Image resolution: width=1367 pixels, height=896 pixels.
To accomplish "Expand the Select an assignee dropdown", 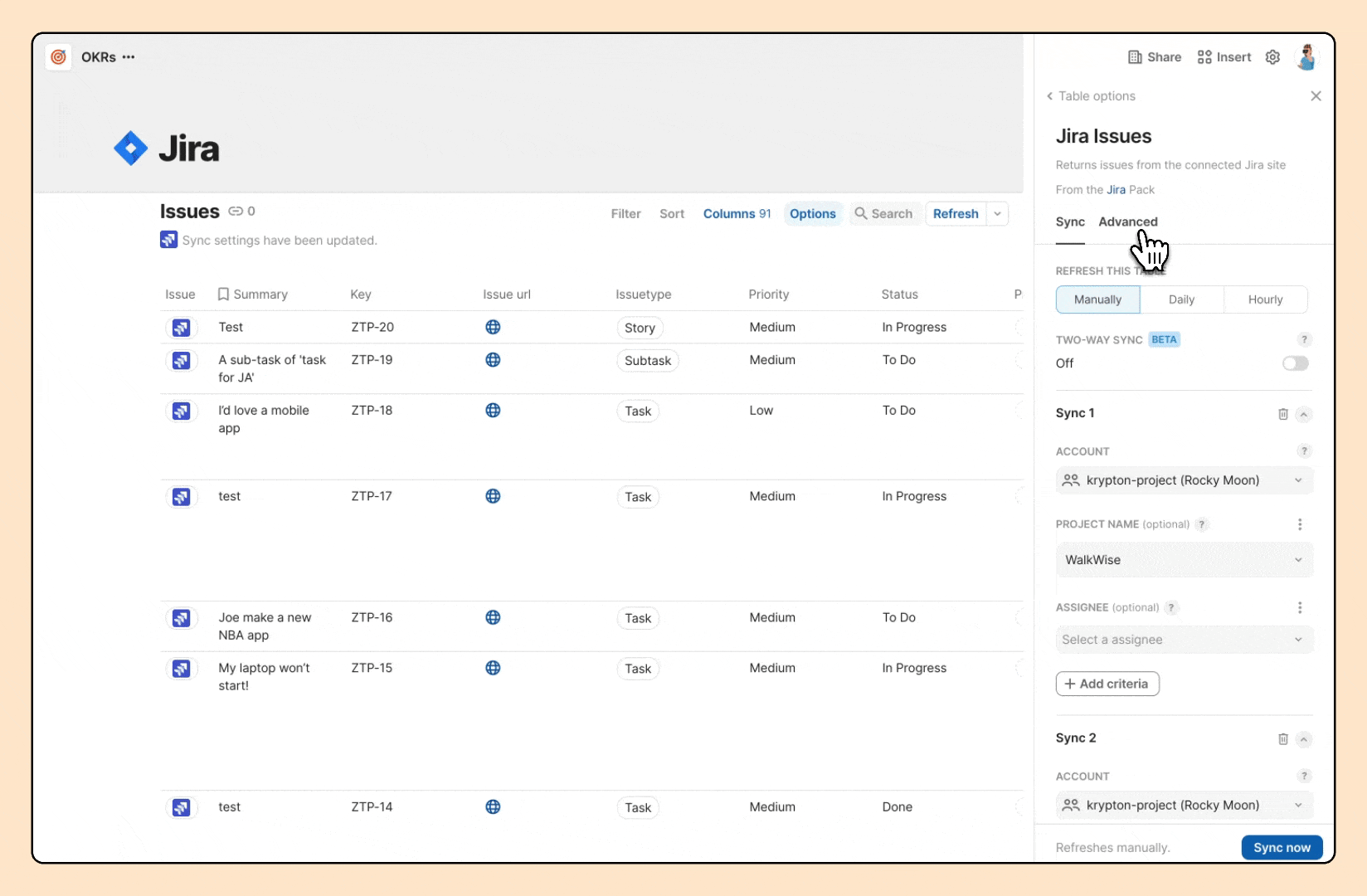I will [x=1184, y=640].
